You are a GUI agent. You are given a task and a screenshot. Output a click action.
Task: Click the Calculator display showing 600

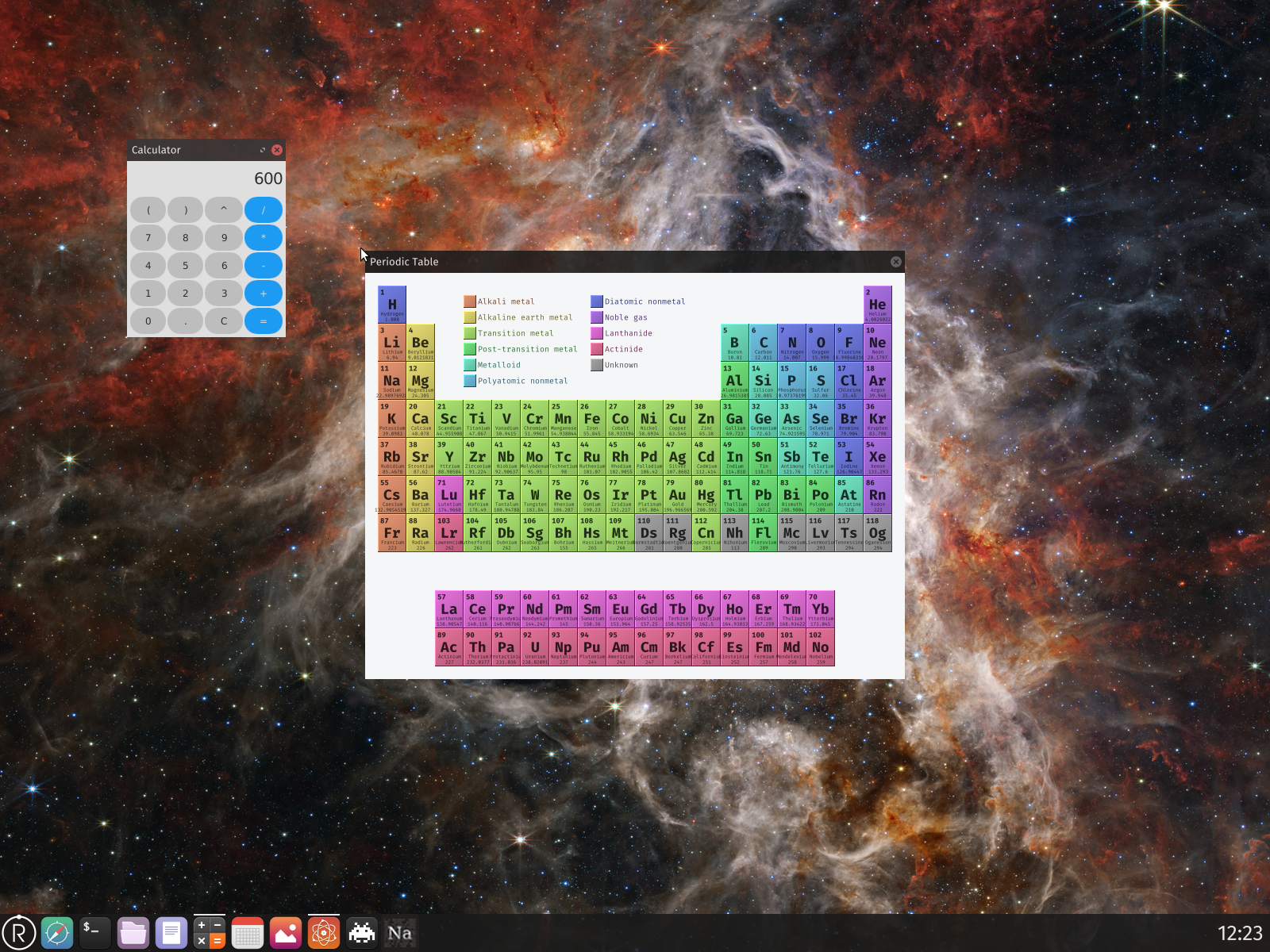click(206, 178)
